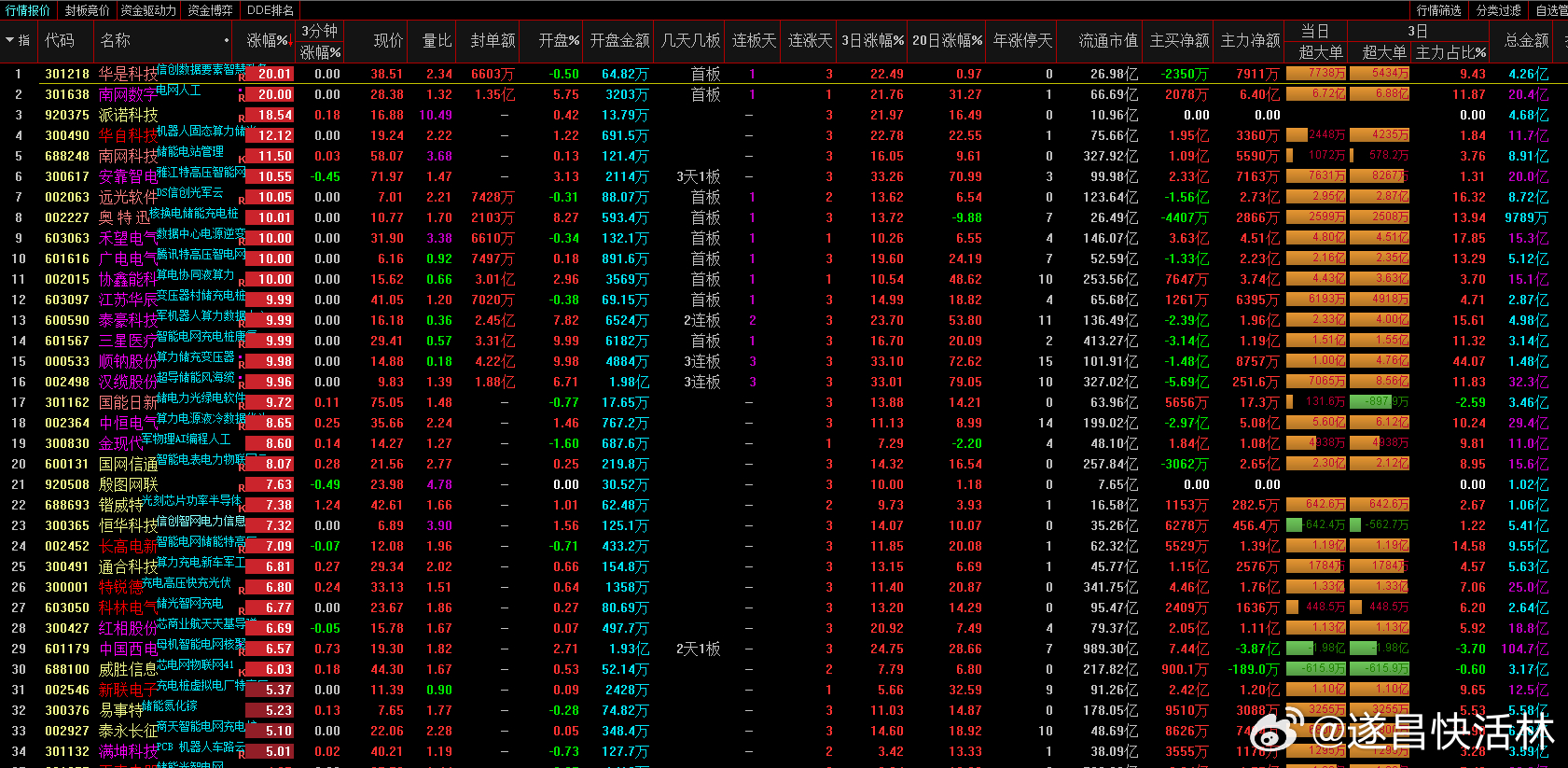Toggle the red sort arrow on 涨幅% header

click(x=291, y=41)
